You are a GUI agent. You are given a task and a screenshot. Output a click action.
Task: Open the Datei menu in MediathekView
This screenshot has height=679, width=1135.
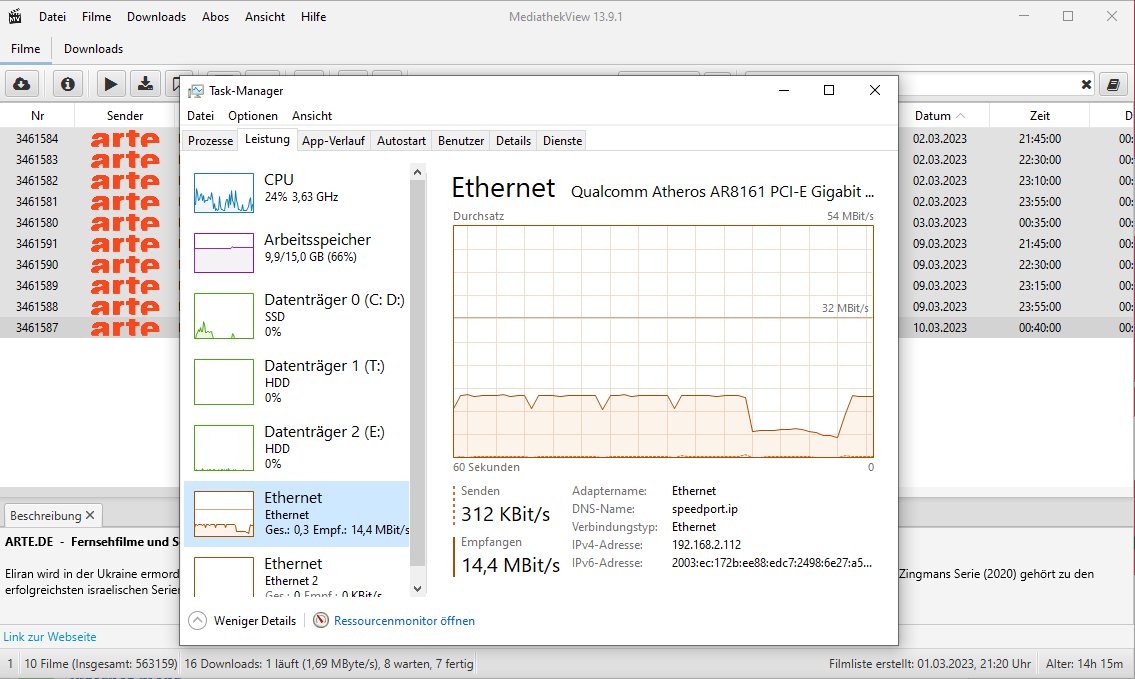pos(52,17)
